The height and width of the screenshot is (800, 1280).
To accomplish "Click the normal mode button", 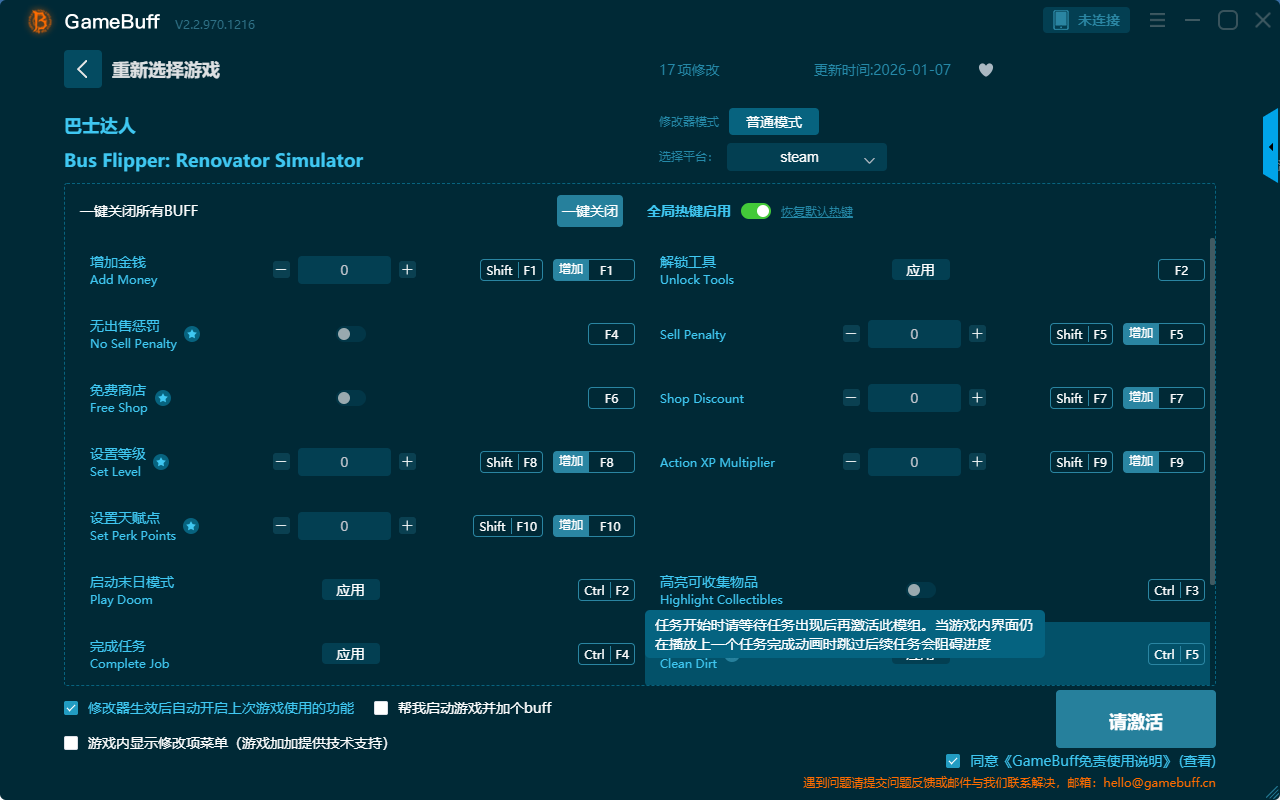I will click(773, 122).
